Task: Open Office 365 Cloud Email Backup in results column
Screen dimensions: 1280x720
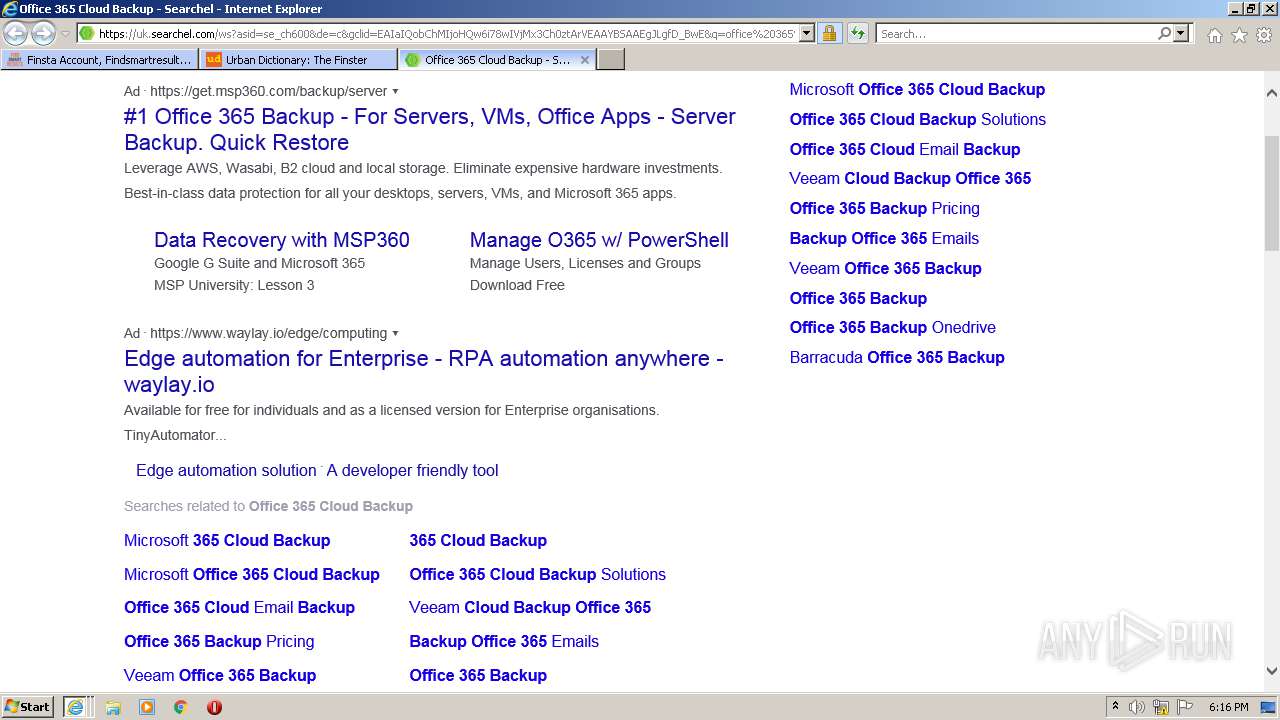Action: coord(239,607)
